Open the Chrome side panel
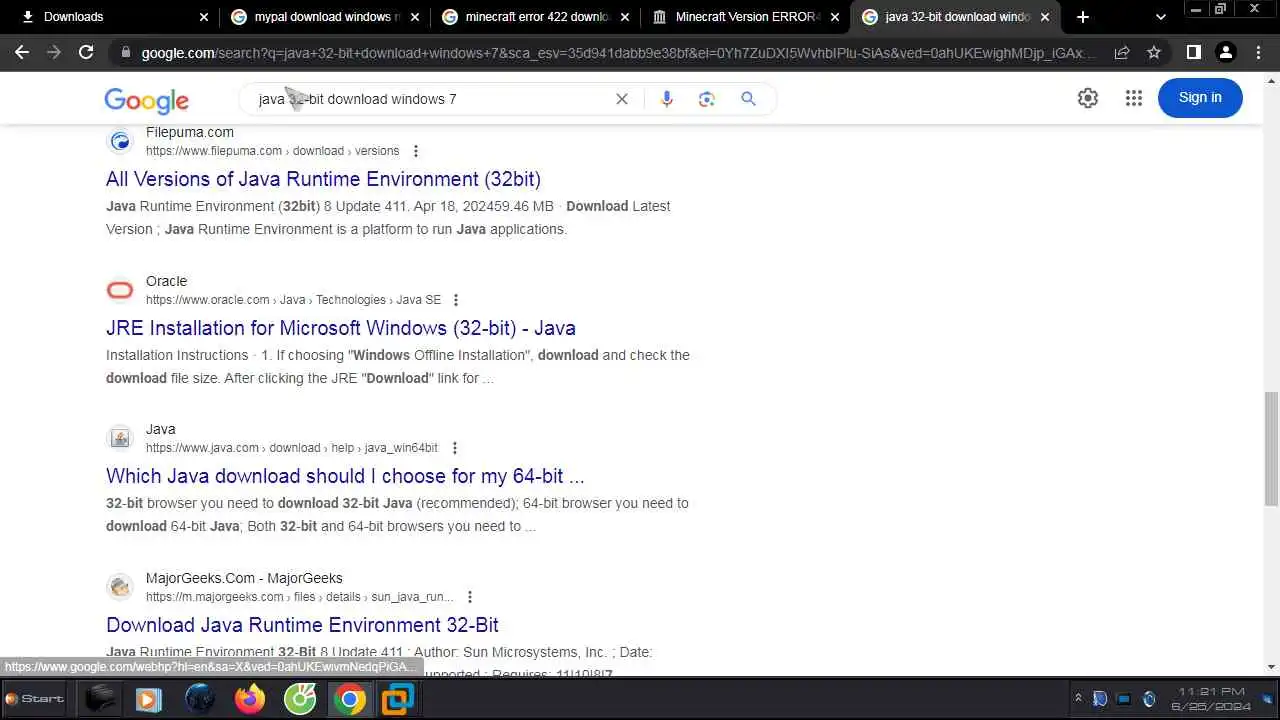The image size is (1280, 720). tap(1193, 52)
